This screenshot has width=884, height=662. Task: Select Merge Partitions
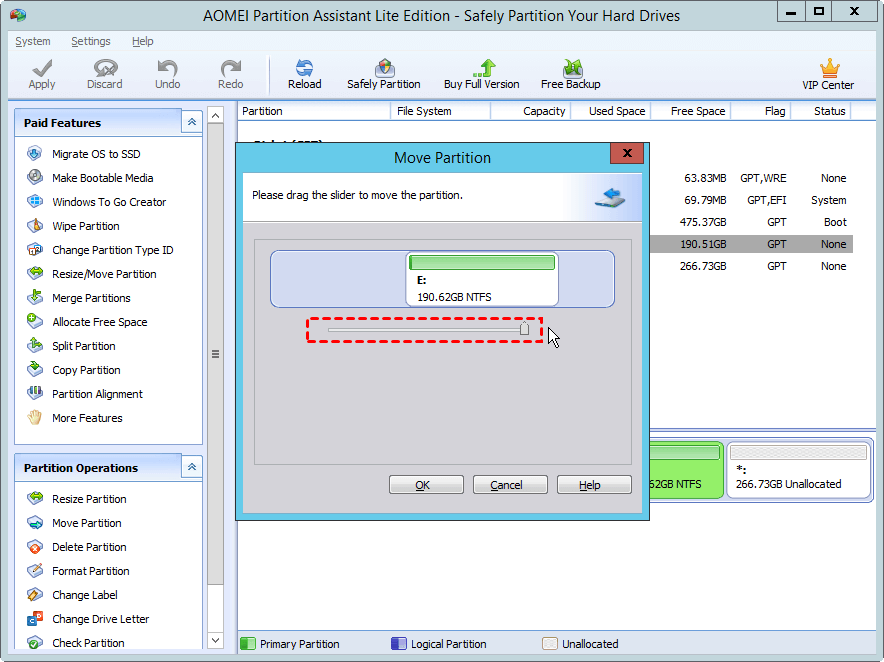pos(91,298)
